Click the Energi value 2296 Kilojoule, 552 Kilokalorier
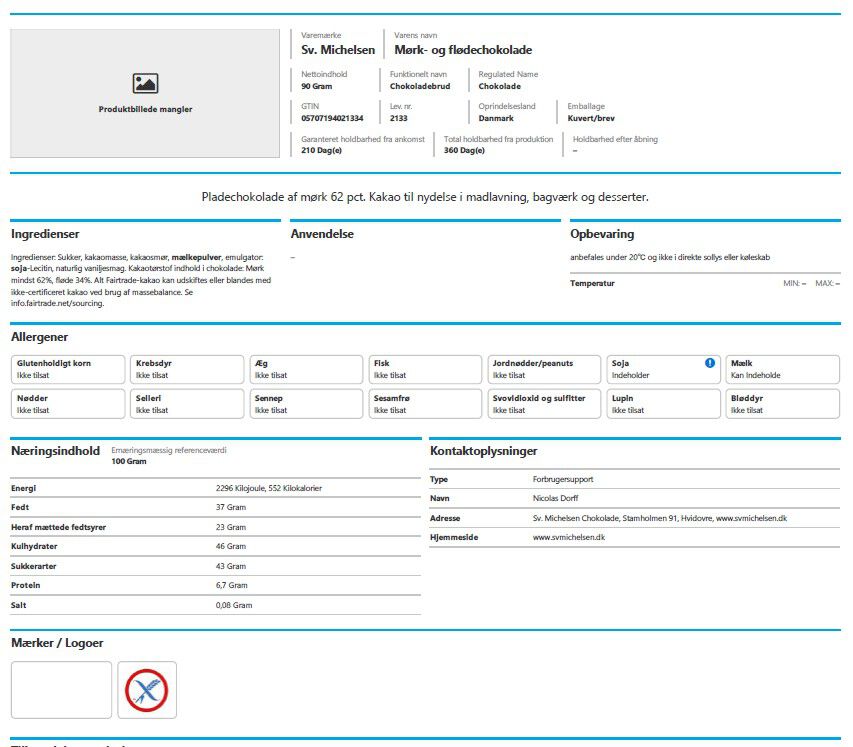This screenshot has width=853, height=747. point(269,489)
